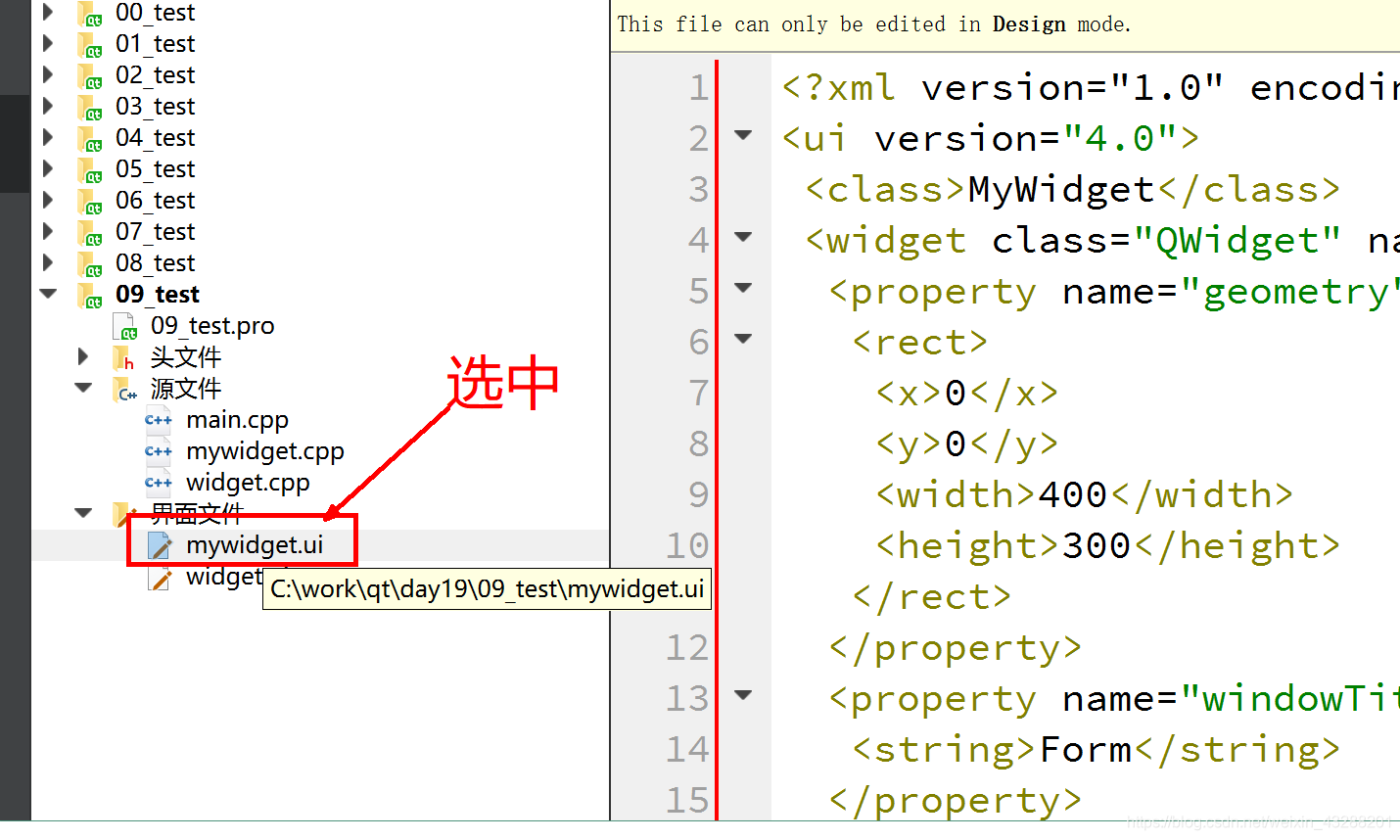Click the 05_test Qt project folder icon

(90, 170)
